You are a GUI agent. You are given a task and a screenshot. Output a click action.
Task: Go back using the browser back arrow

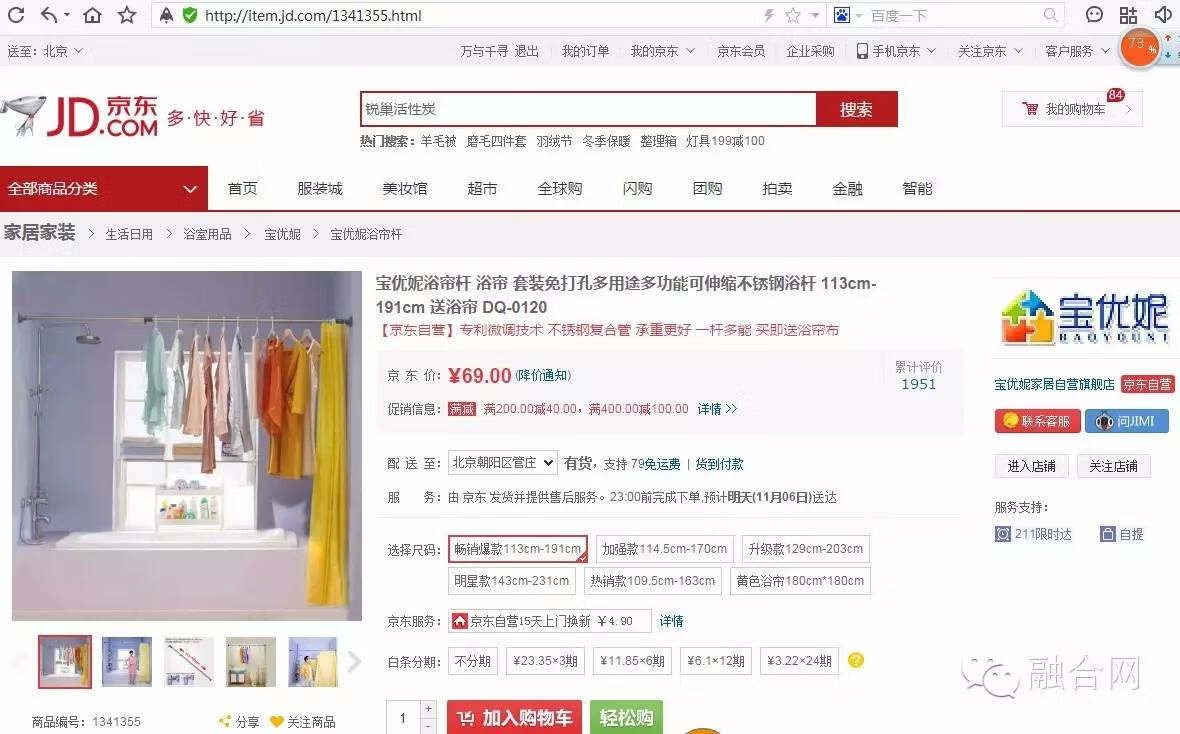(50, 15)
